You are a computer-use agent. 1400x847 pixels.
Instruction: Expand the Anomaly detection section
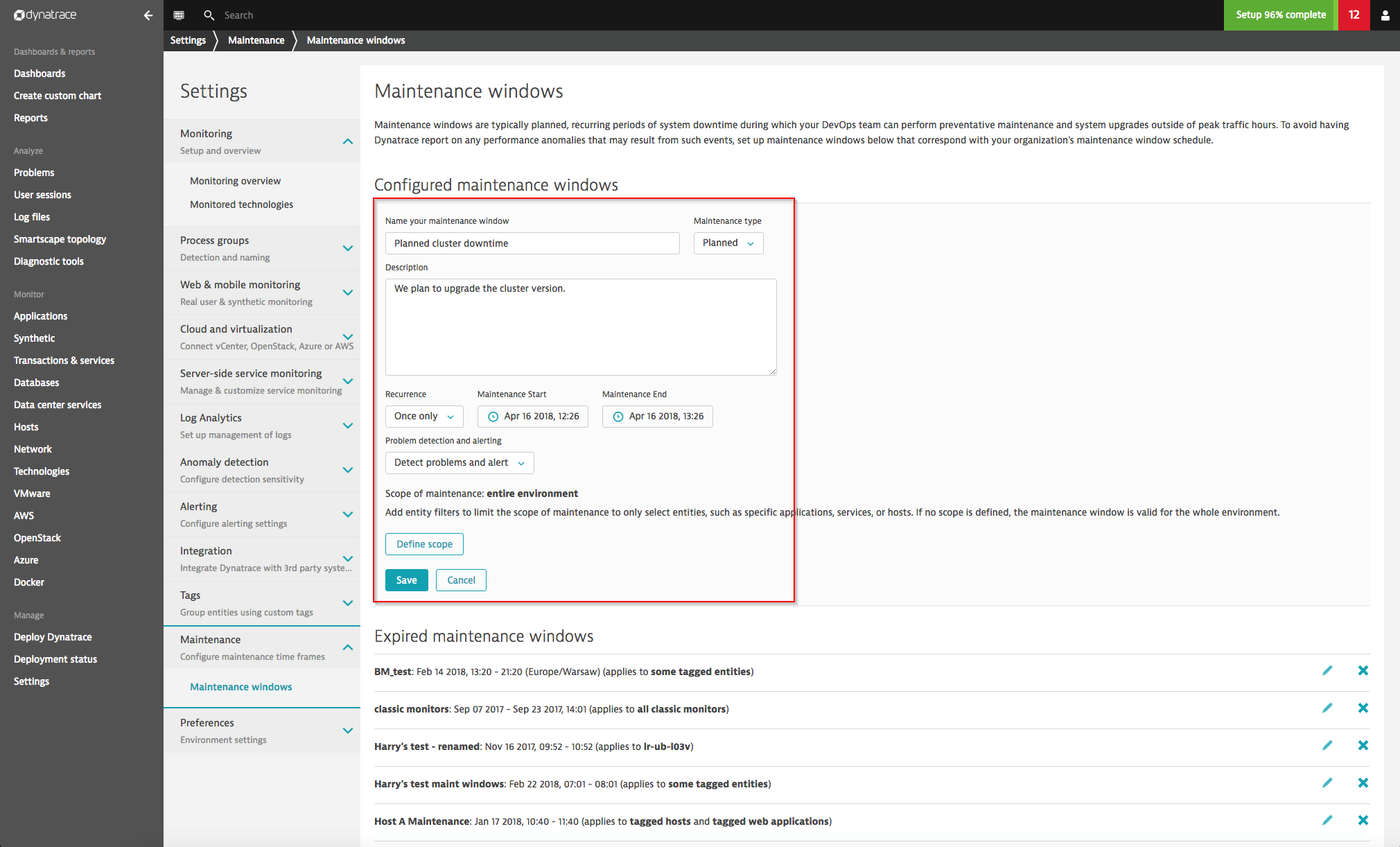click(x=348, y=470)
